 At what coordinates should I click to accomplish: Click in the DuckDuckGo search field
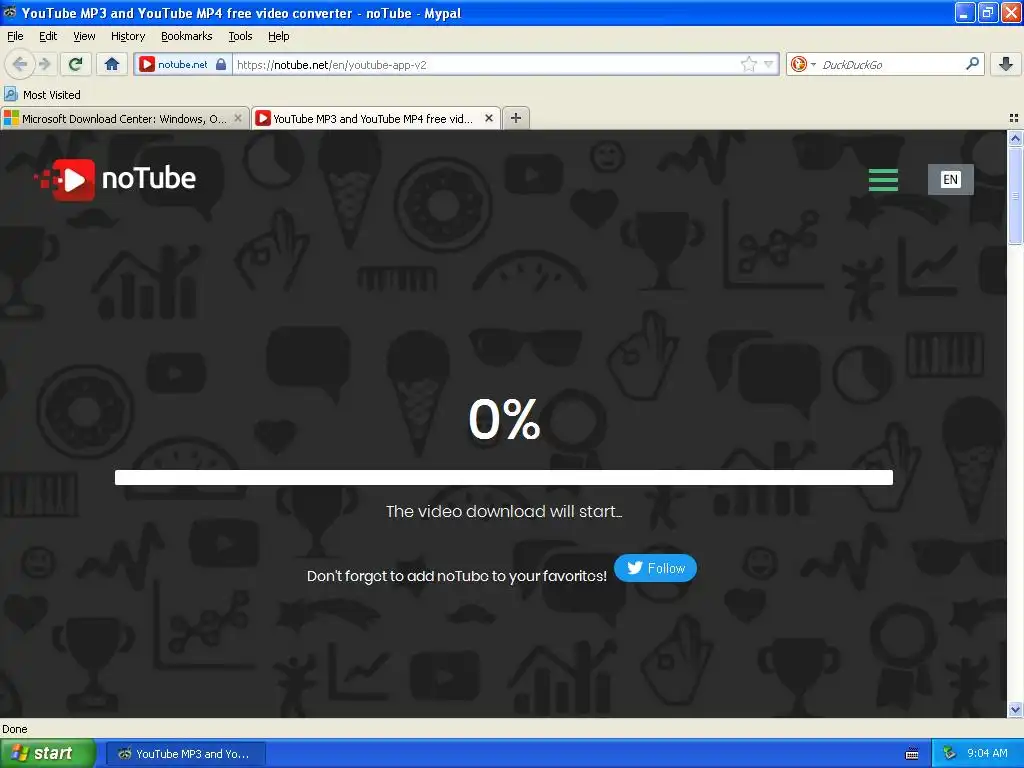889,64
